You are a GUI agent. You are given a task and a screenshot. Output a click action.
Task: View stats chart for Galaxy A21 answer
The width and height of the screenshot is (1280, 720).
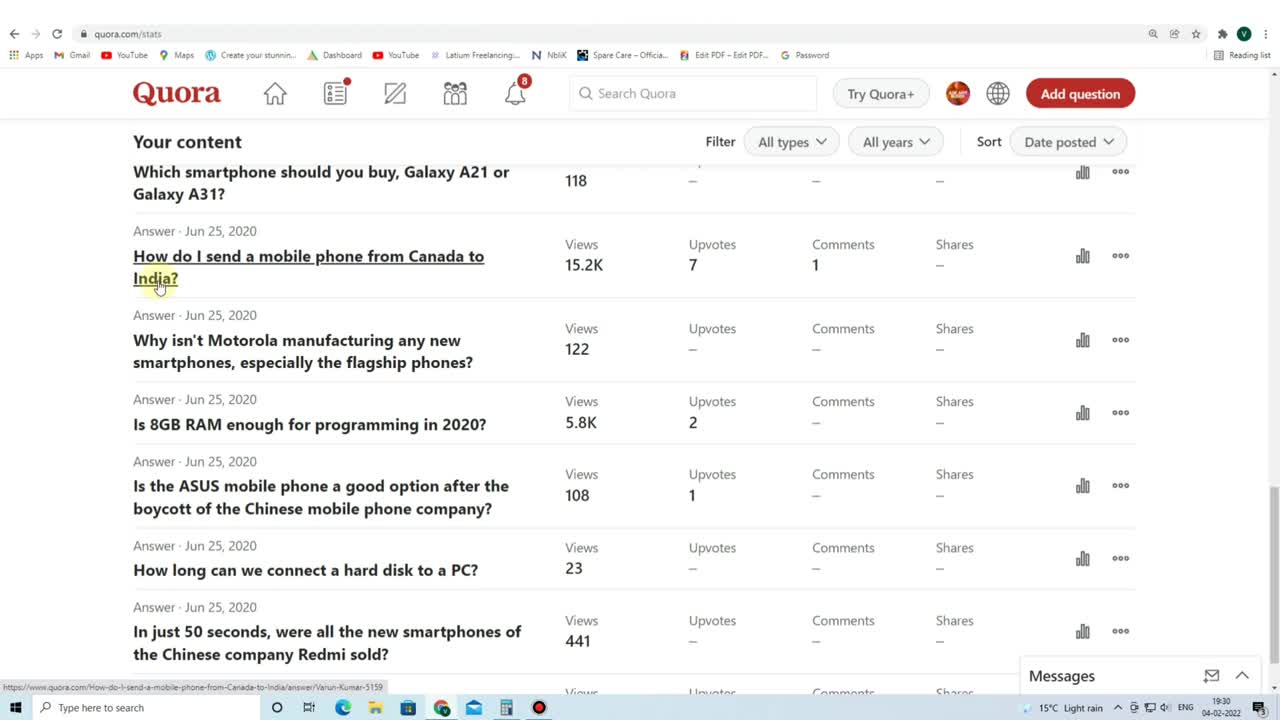coord(1082,172)
